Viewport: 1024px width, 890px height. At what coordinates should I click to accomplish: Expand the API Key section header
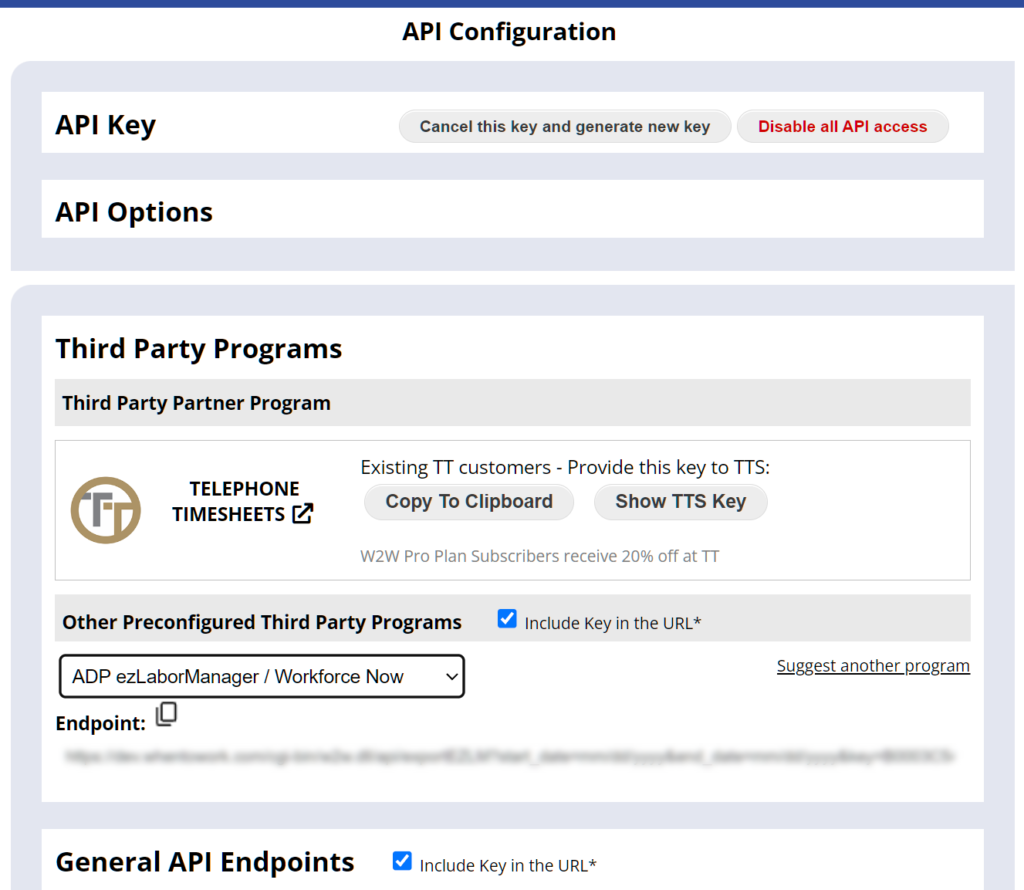105,126
